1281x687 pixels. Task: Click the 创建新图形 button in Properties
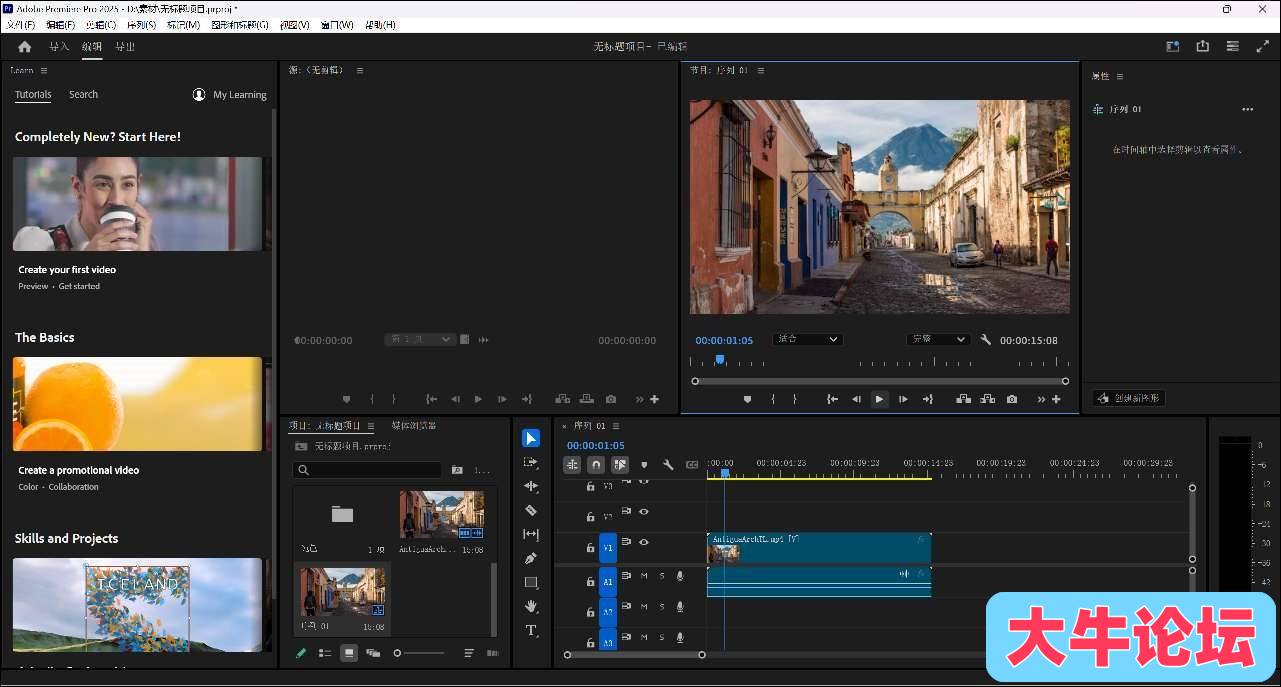click(x=1129, y=398)
